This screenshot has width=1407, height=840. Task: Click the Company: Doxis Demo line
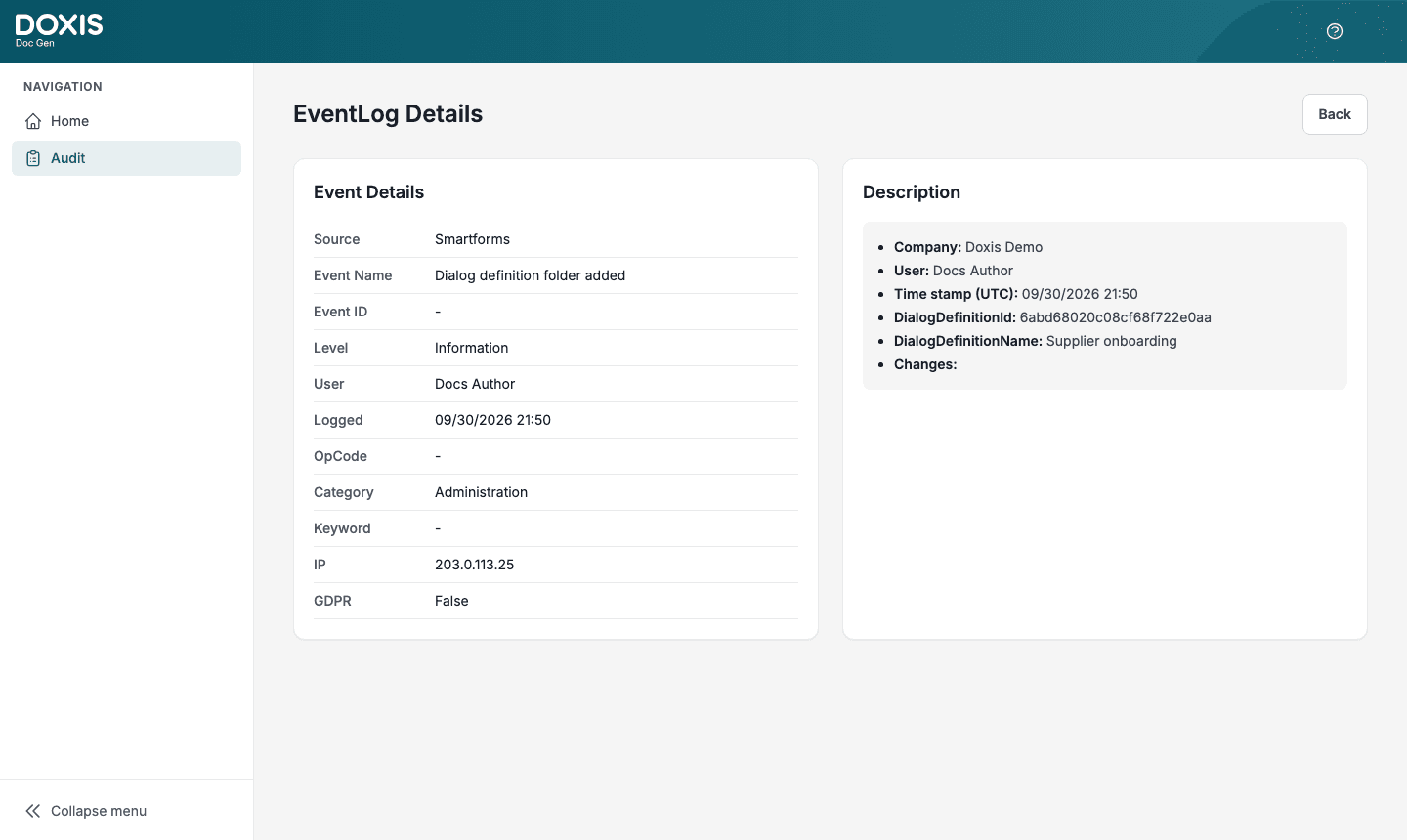coord(968,247)
